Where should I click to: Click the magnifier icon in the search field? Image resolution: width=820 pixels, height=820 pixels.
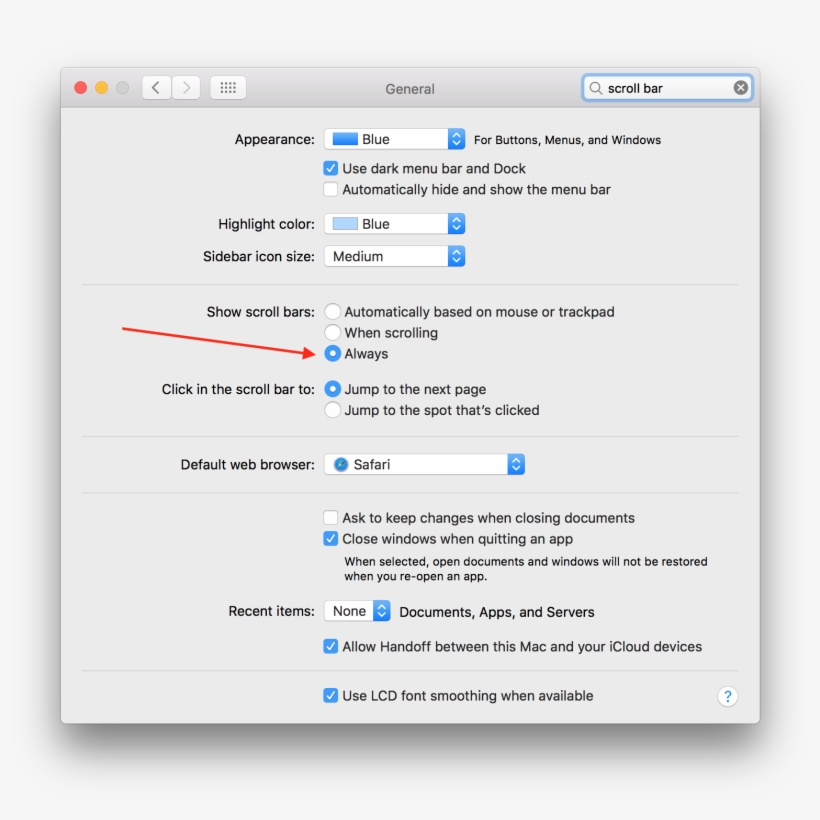[x=599, y=88]
